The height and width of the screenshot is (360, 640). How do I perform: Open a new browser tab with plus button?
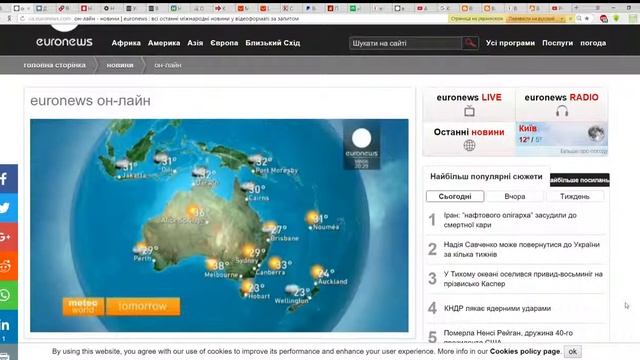576,8
